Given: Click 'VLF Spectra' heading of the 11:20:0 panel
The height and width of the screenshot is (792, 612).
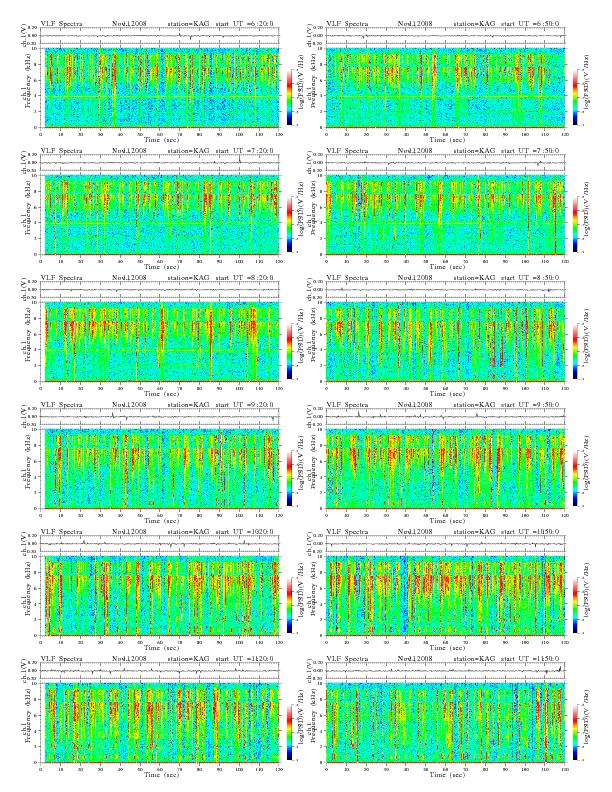Looking at the screenshot, I should 62,659.
